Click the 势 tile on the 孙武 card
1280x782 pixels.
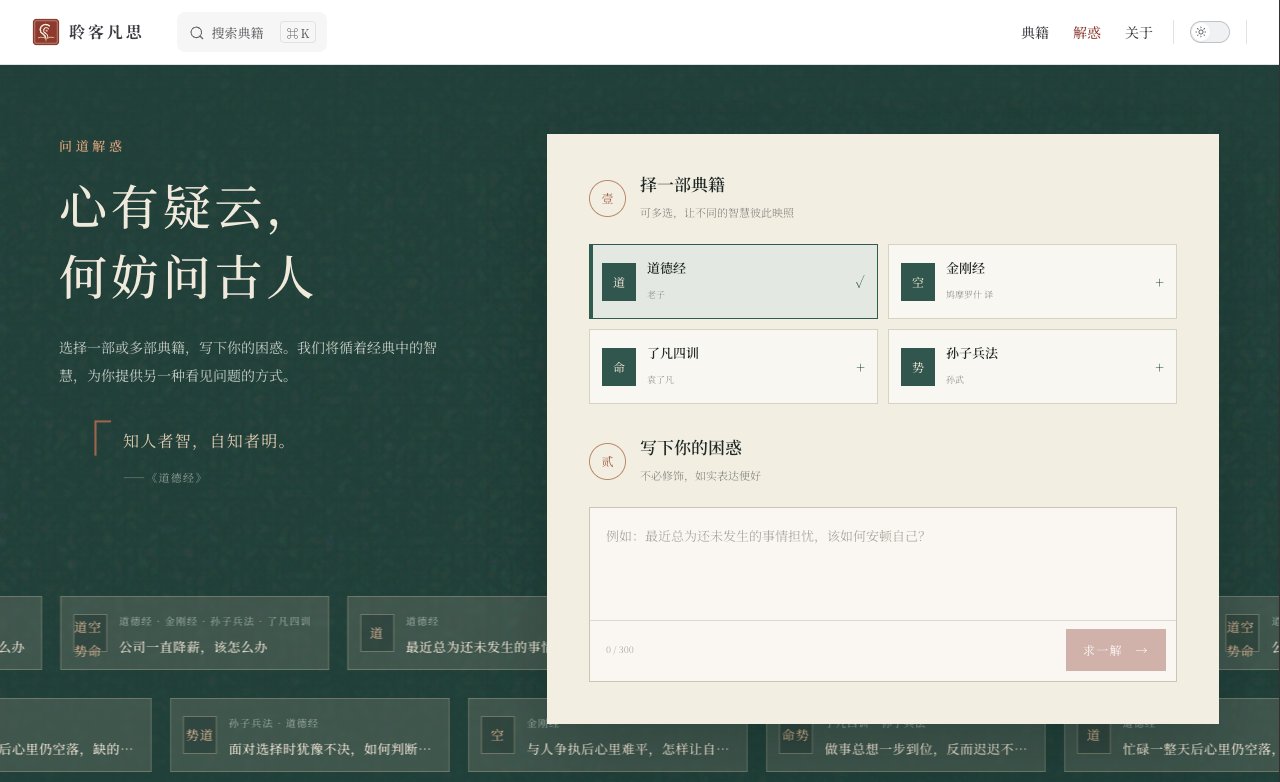pyautogui.click(x=918, y=367)
